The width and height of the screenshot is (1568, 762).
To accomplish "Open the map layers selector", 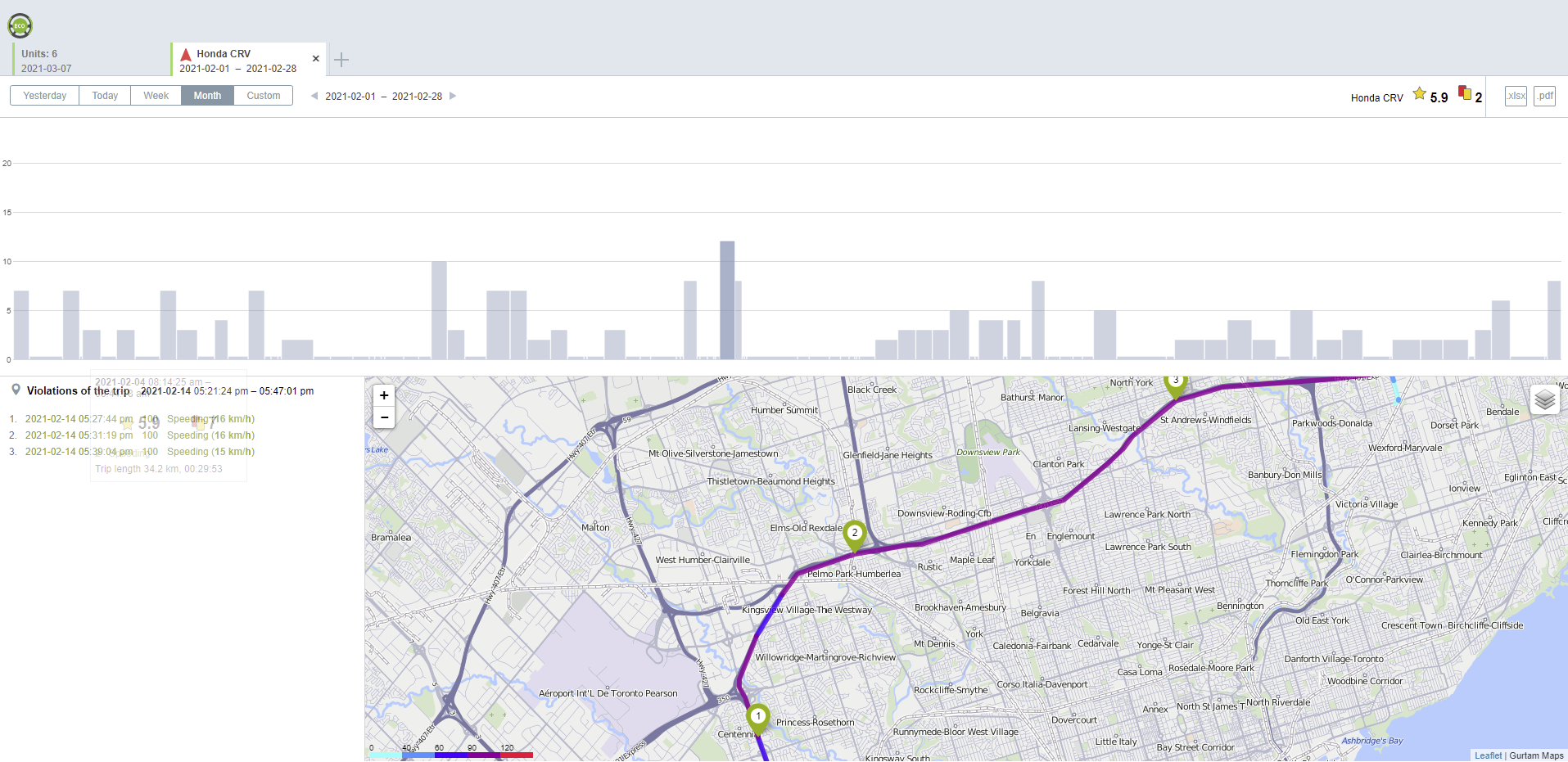I will click(x=1544, y=399).
